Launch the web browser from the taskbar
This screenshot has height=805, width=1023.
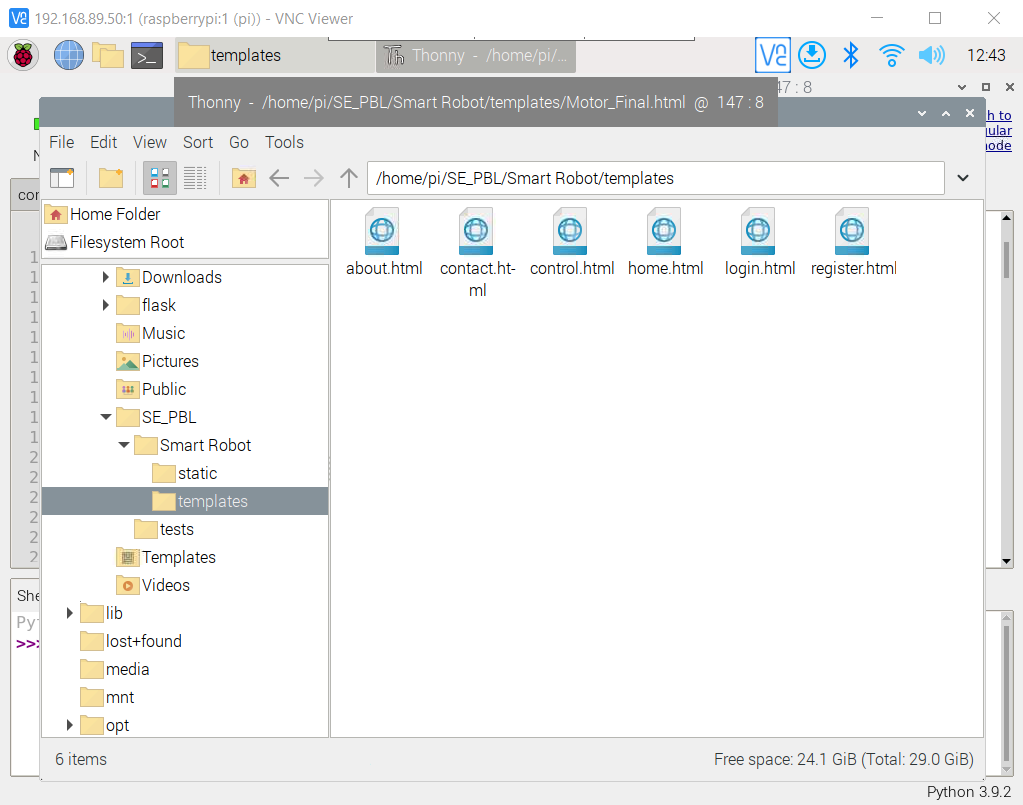point(68,55)
